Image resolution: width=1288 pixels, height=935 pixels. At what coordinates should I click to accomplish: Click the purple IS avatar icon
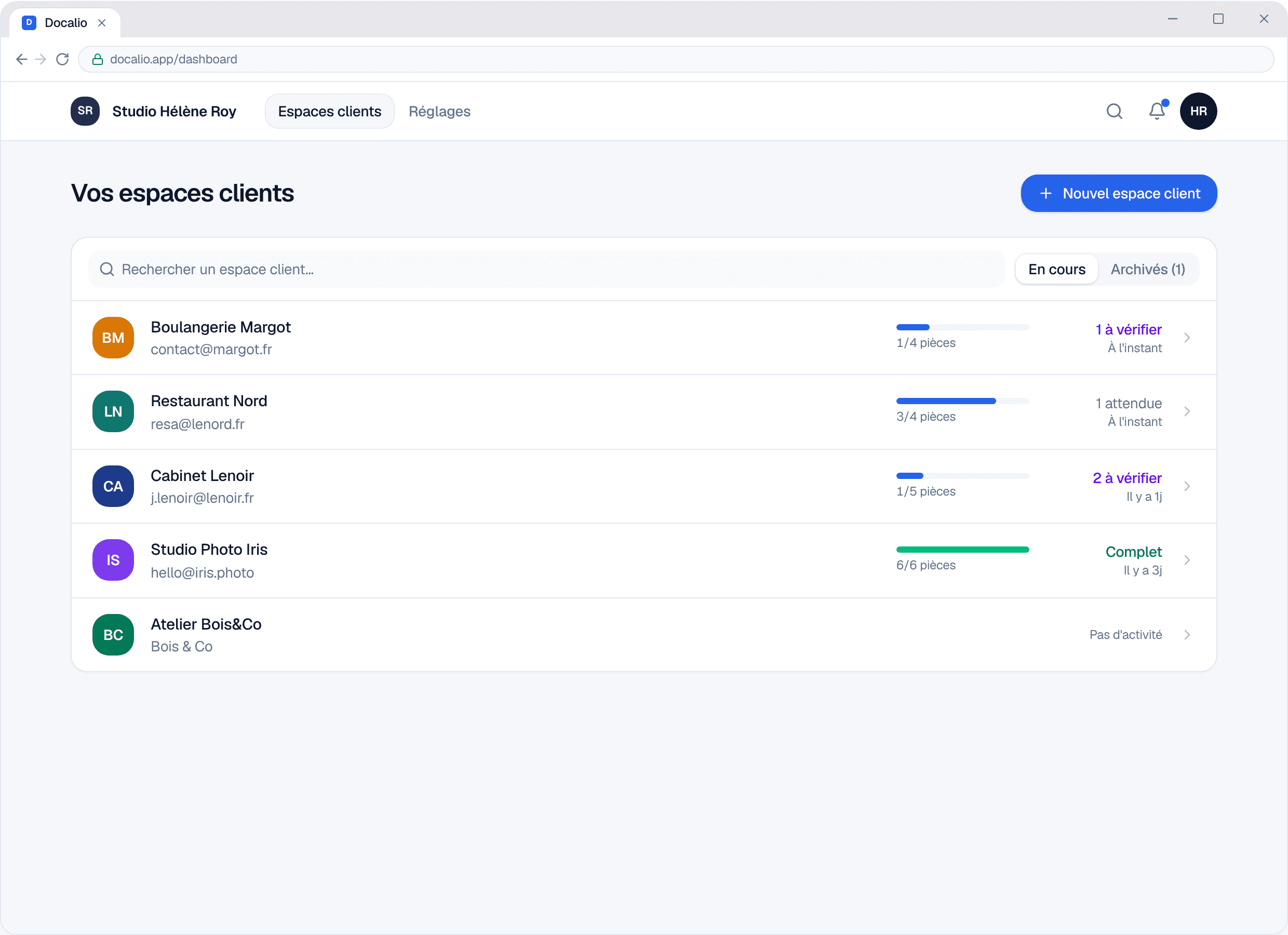[x=113, y=560]
